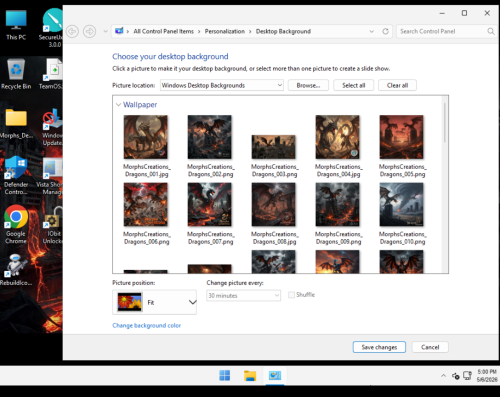The width and height of the screenshot is (500, 397).
Task: Refresh the Control Panel page
Action: [x=385, y=31]
